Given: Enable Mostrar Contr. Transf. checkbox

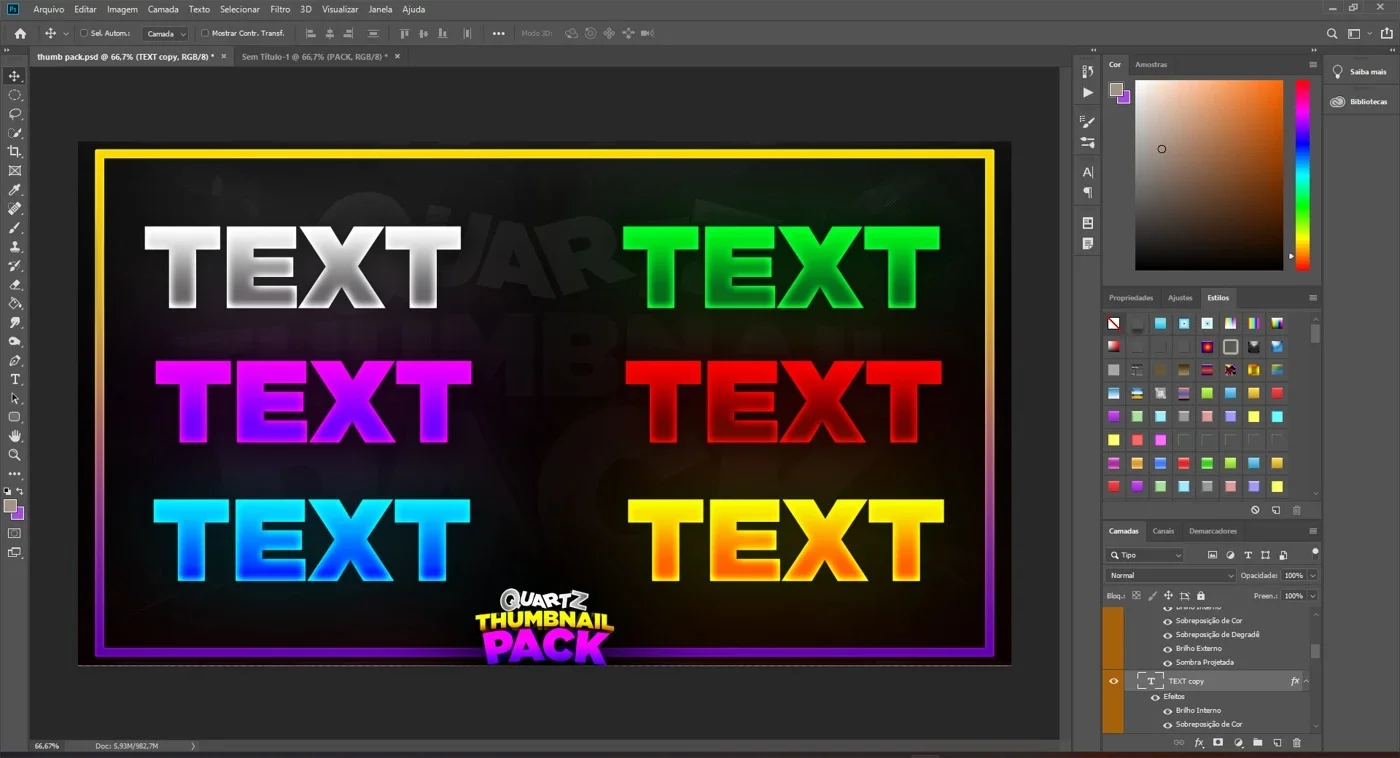Looking at the screenshot, I should click(205, 33).
